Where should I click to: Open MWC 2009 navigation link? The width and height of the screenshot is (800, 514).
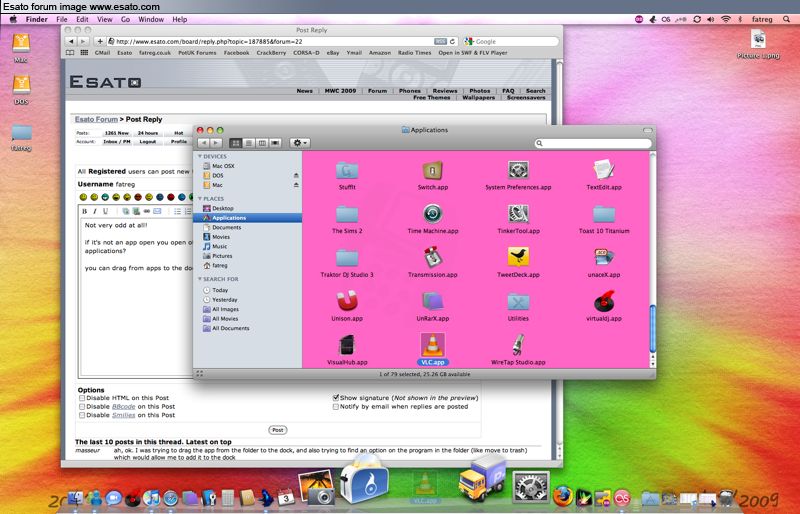340,90
